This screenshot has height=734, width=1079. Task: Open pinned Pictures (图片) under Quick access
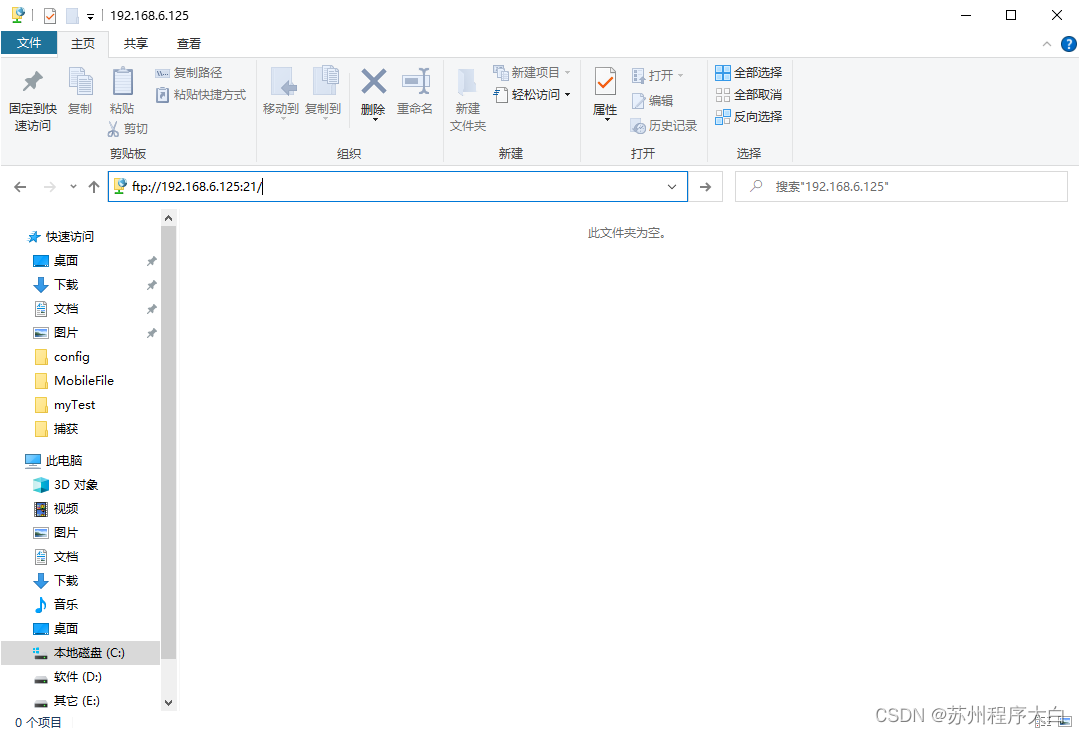(x=56, y=333)
